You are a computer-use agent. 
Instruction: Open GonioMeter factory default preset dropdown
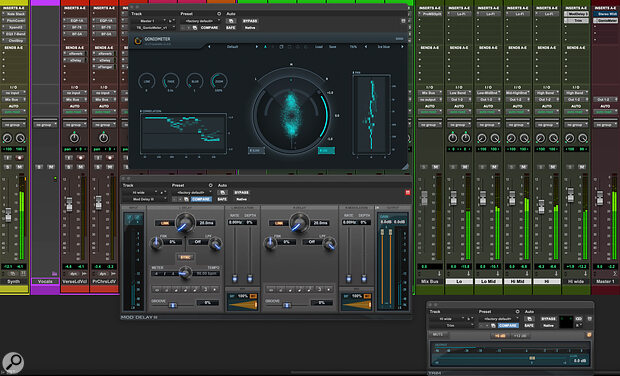pos(200,21)
